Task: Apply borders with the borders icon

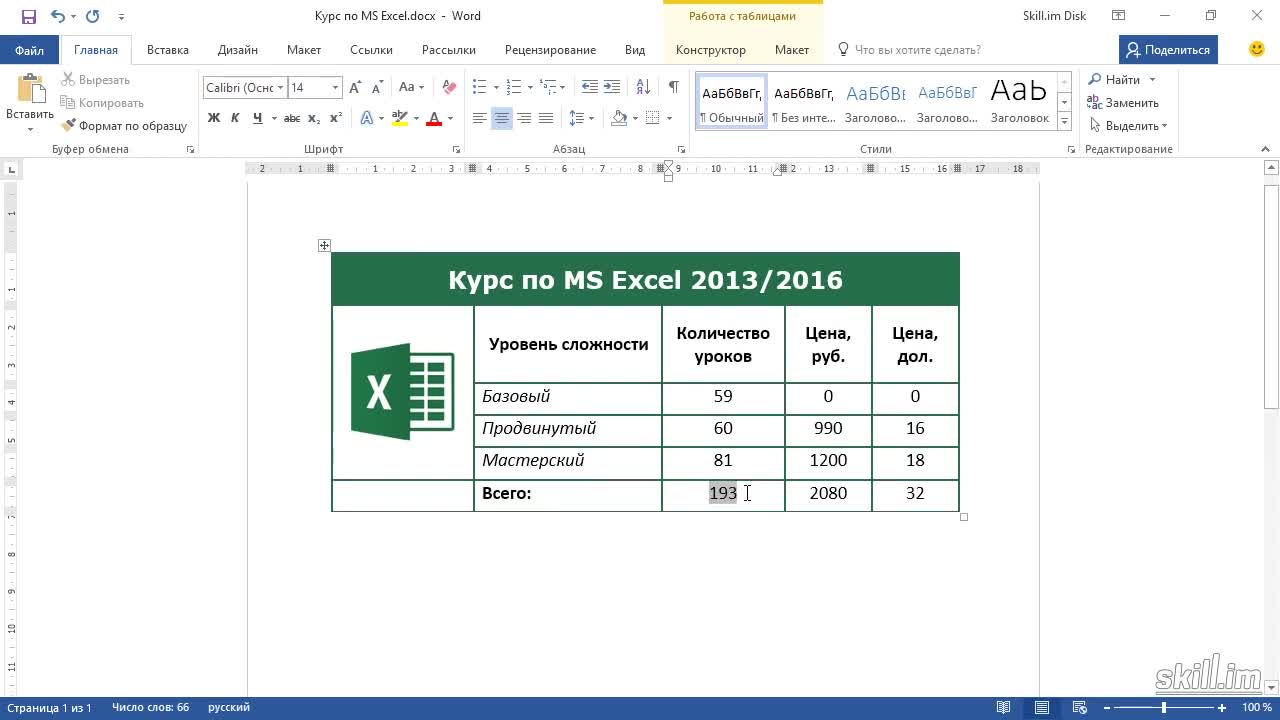Action: (653, 118)
